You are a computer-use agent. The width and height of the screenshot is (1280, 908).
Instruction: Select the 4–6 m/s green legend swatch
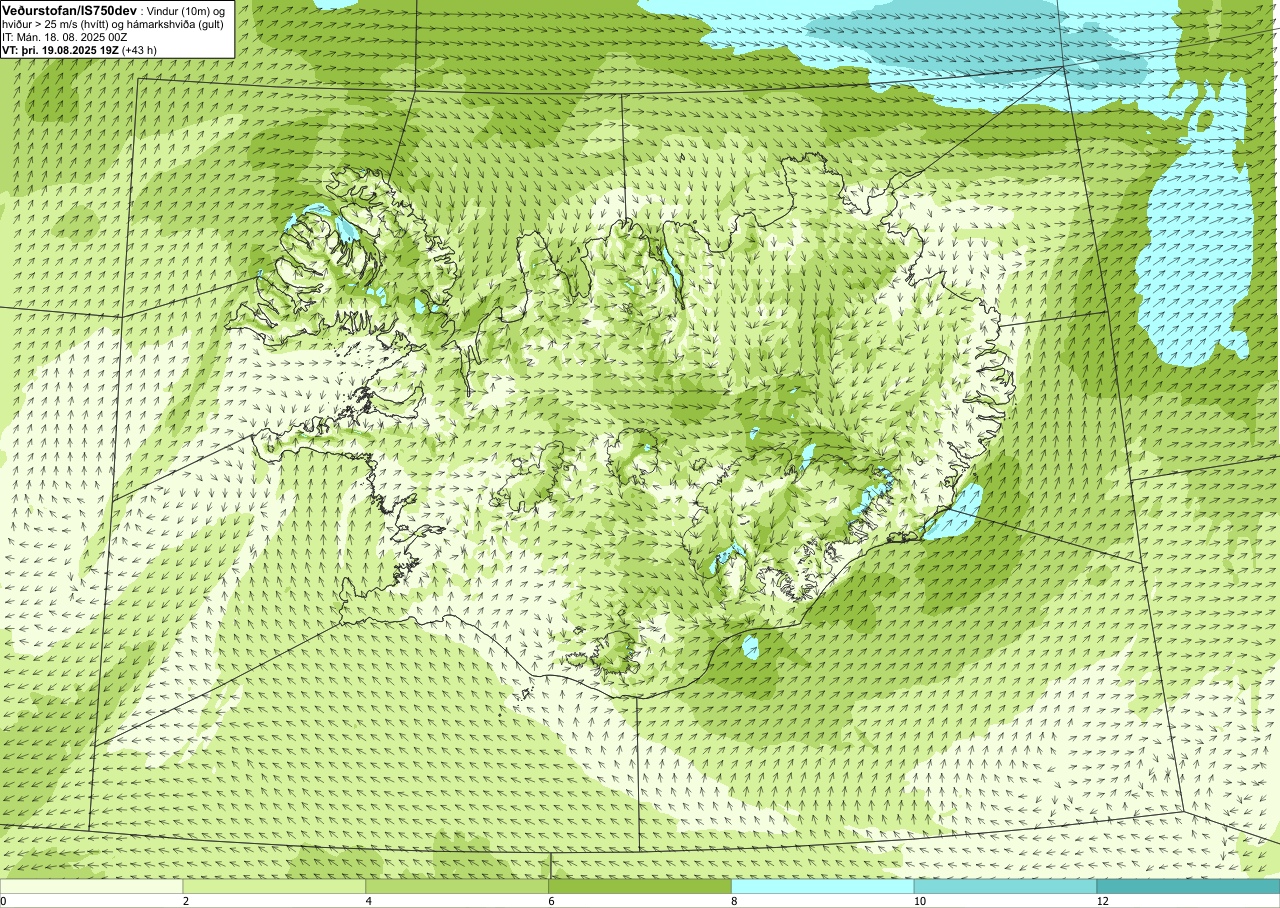tap(457, 886)
